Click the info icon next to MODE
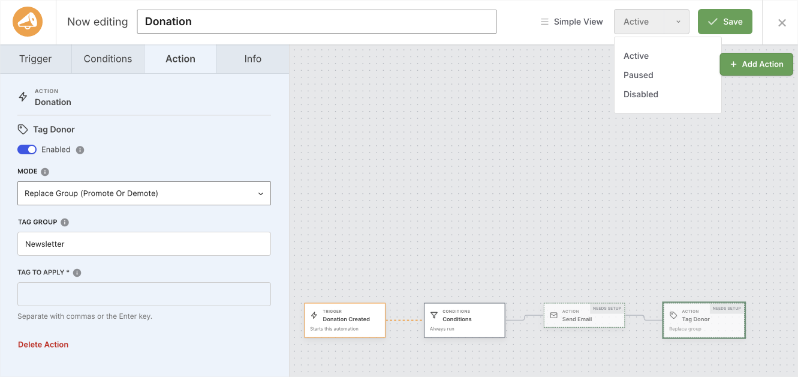The width and height of the screenshot is (798, 377). pyautogui.click(x=45, y=172)
